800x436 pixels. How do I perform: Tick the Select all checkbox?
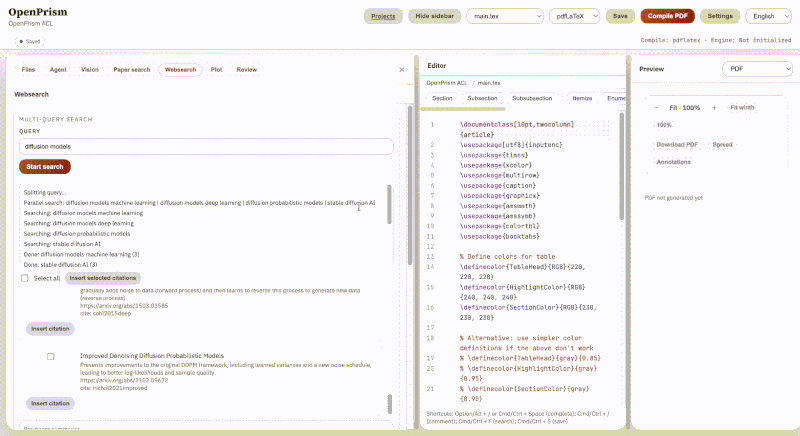[24, 278]
